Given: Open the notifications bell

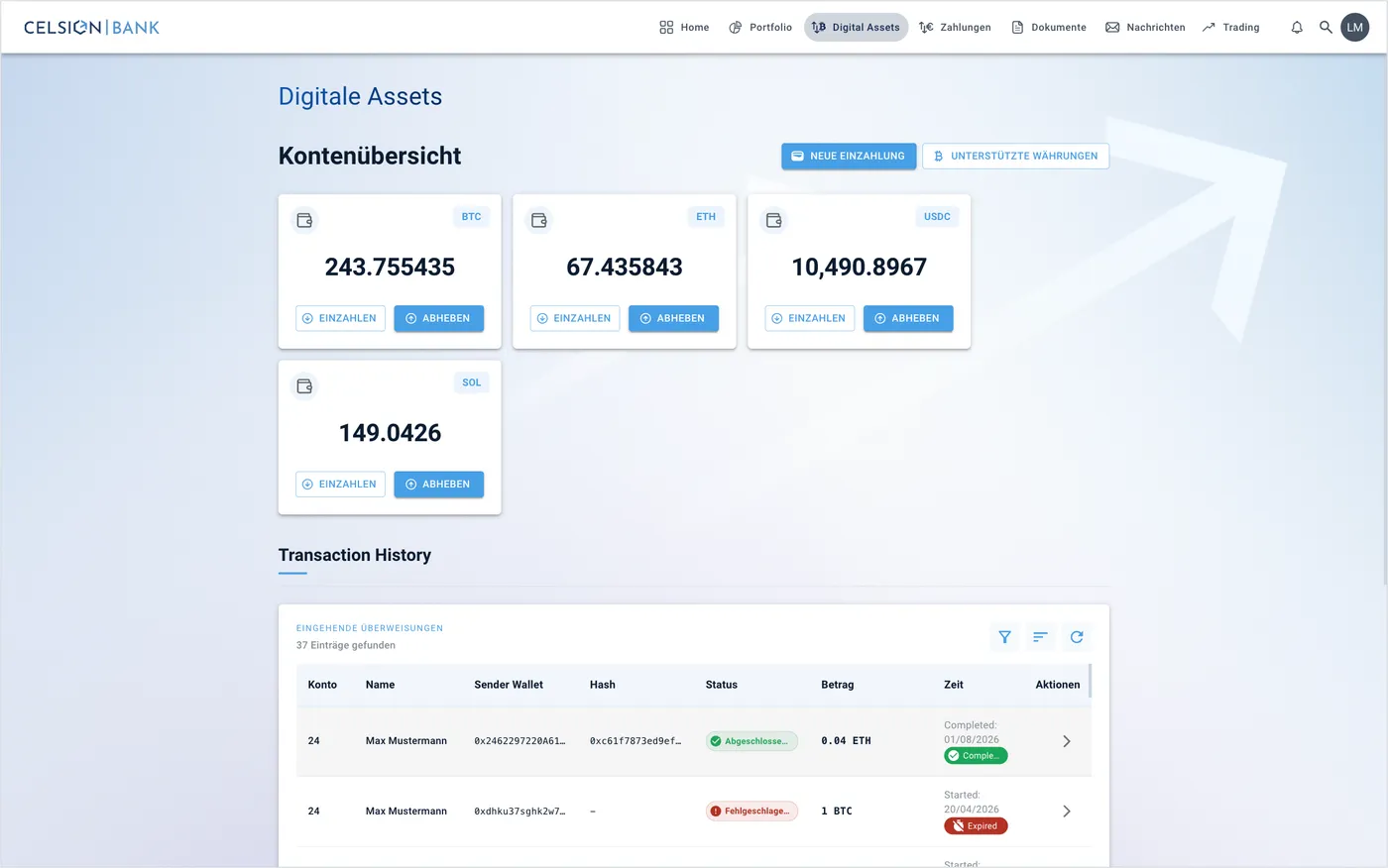Looking at the screenshot, I should [x=1297, y=27].
